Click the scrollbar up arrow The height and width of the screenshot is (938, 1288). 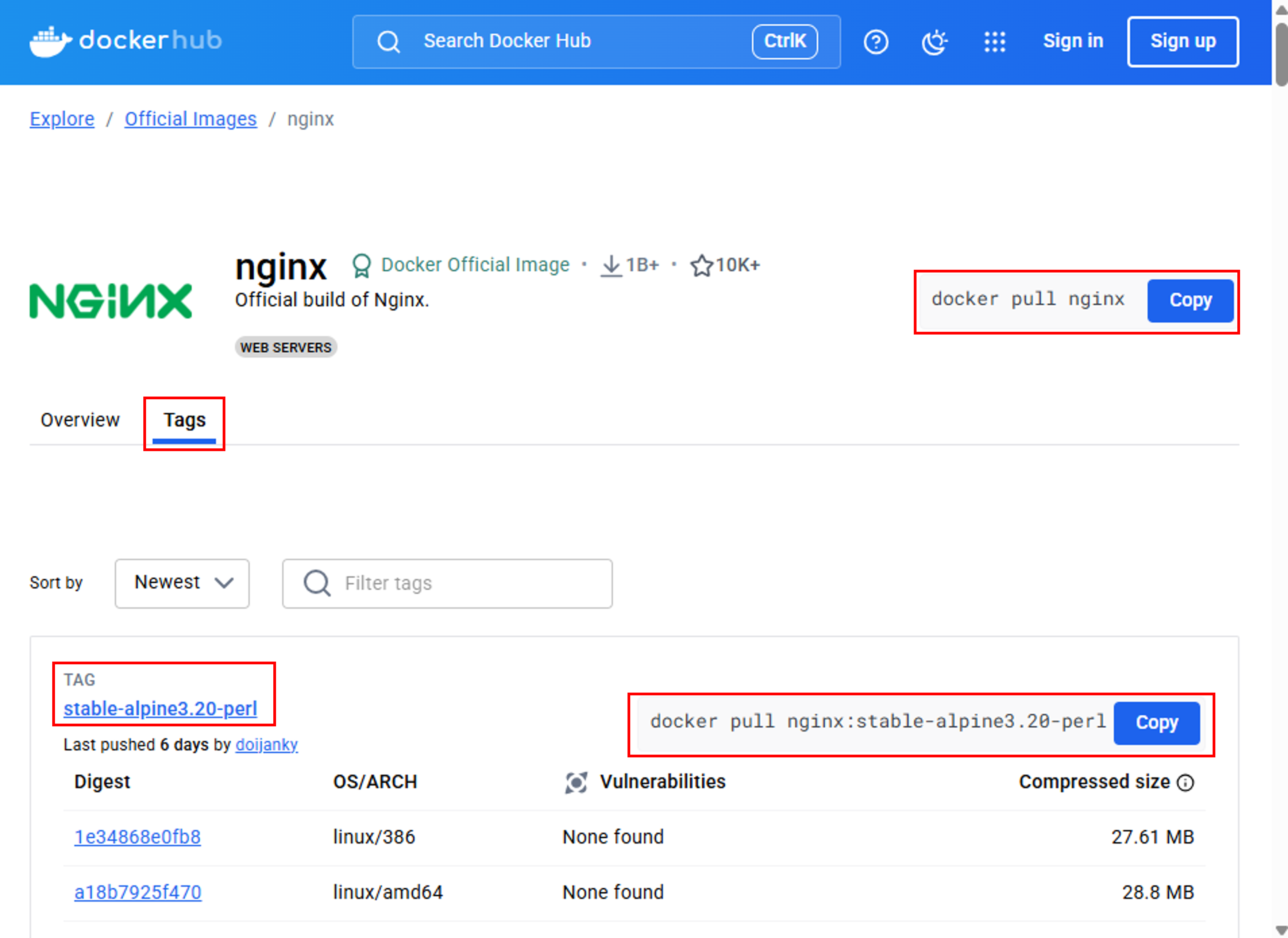[1281, 10]
